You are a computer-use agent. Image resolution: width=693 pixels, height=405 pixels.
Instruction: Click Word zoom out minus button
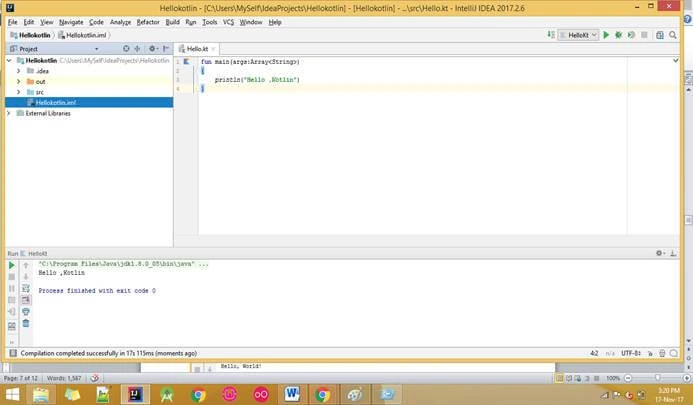tap(628, 378)
